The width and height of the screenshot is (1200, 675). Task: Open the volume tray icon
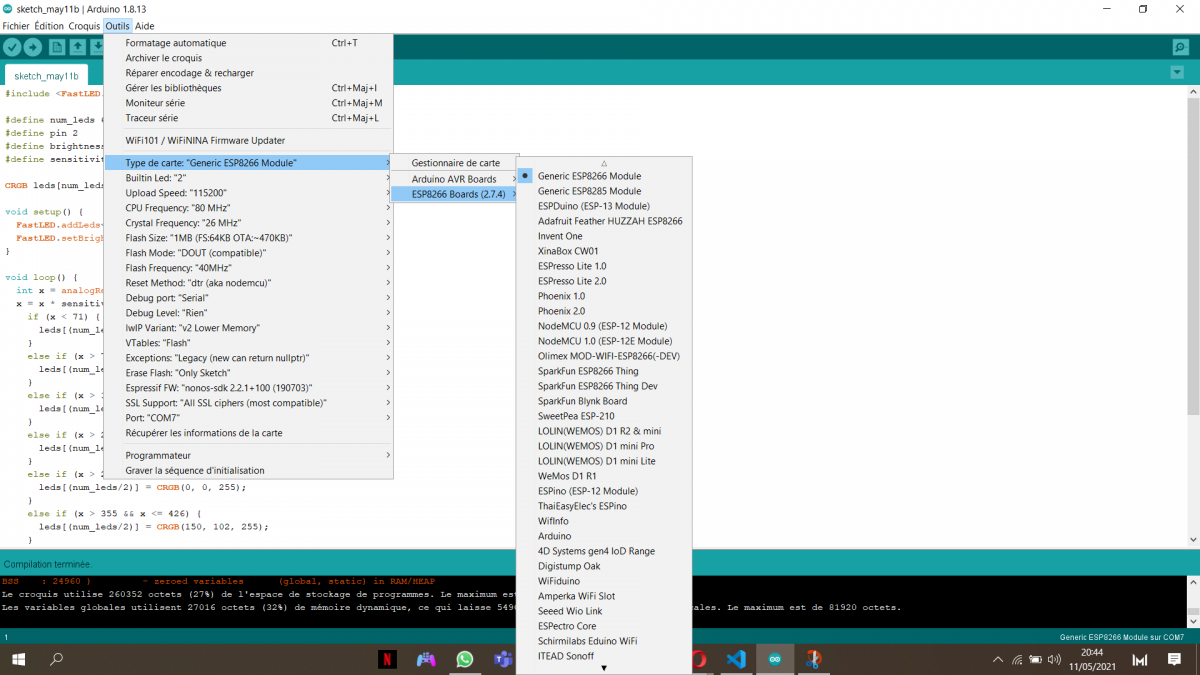(x=1053, y=660)
